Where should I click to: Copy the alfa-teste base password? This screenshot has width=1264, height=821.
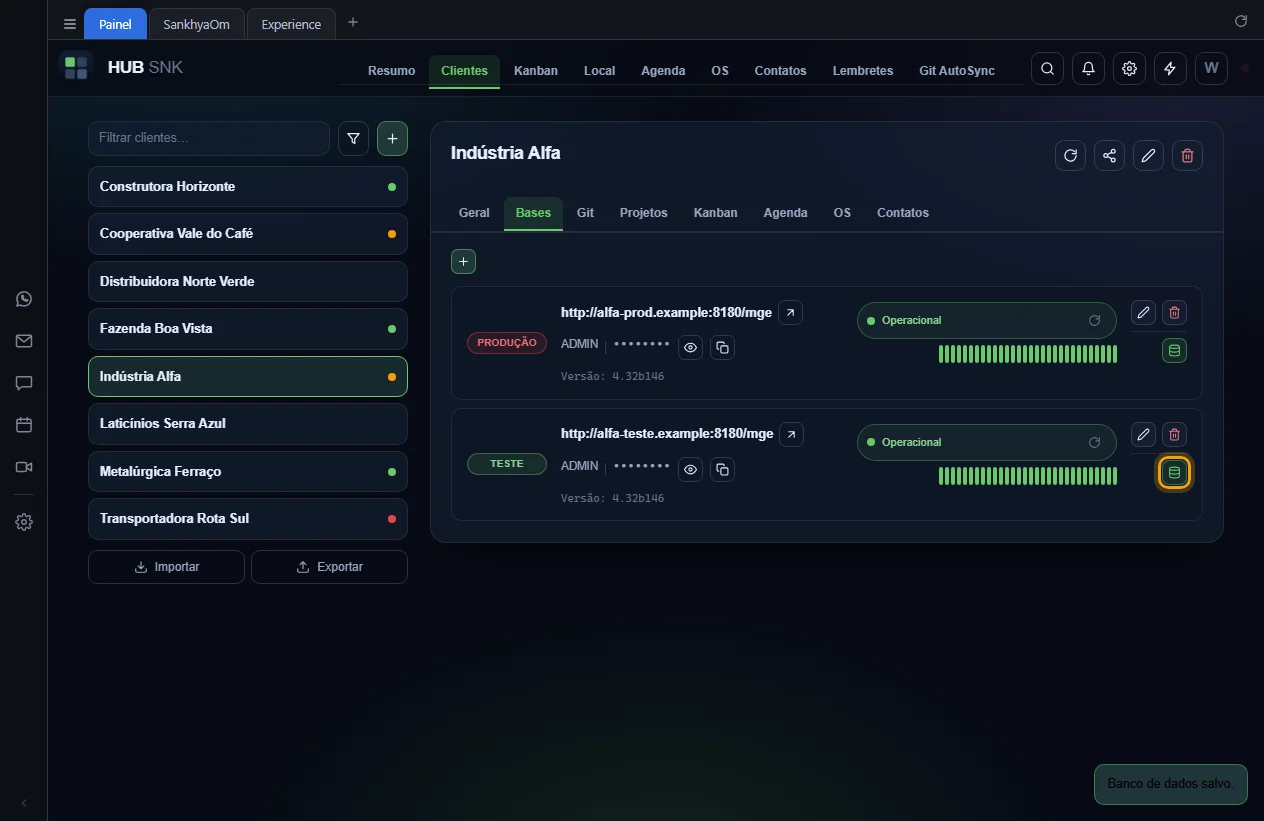click(722, 469)
